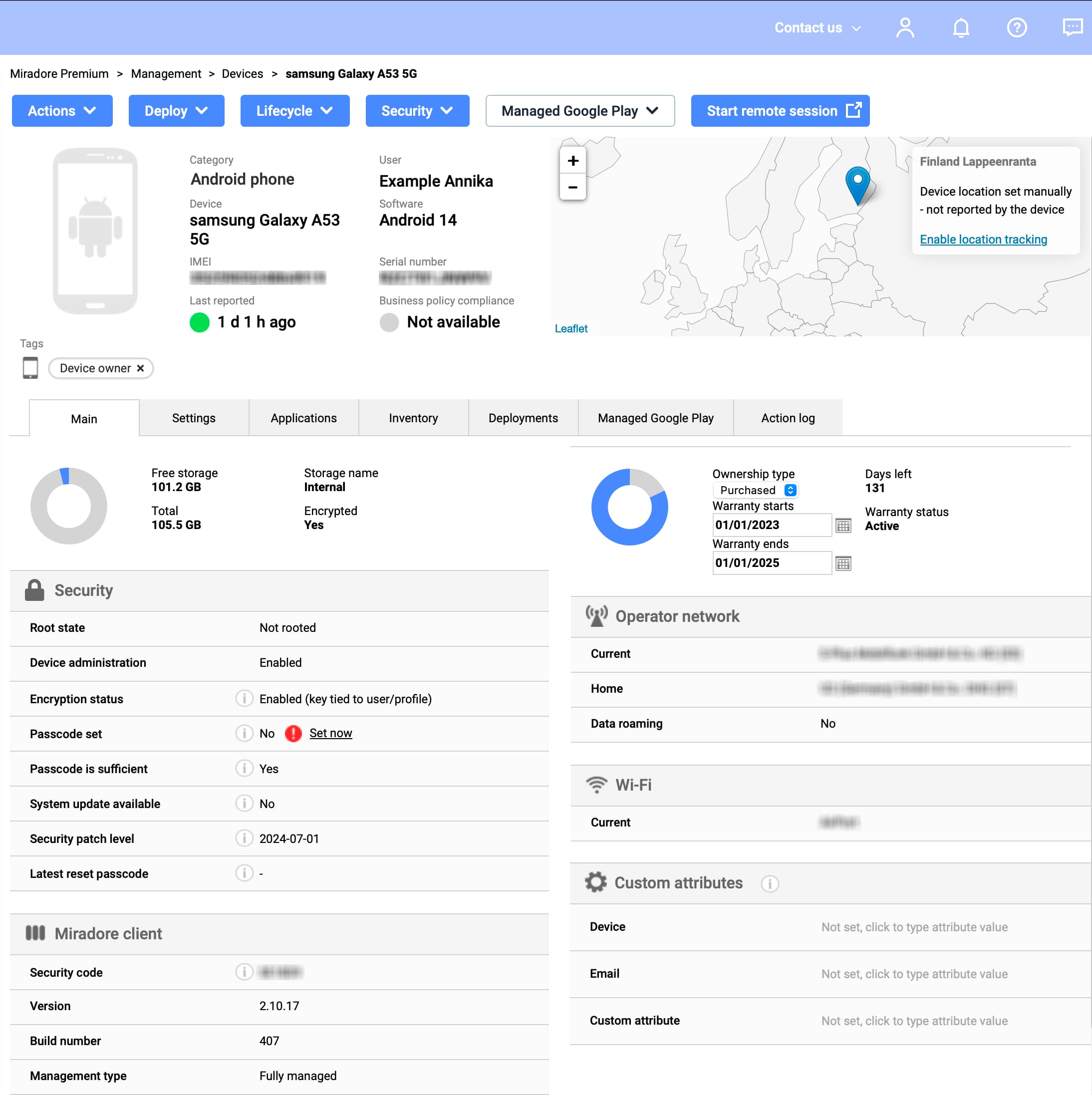Screen dimensions: 1092x1095
Task: Zoom in on the map
Action: pos(572,161)
